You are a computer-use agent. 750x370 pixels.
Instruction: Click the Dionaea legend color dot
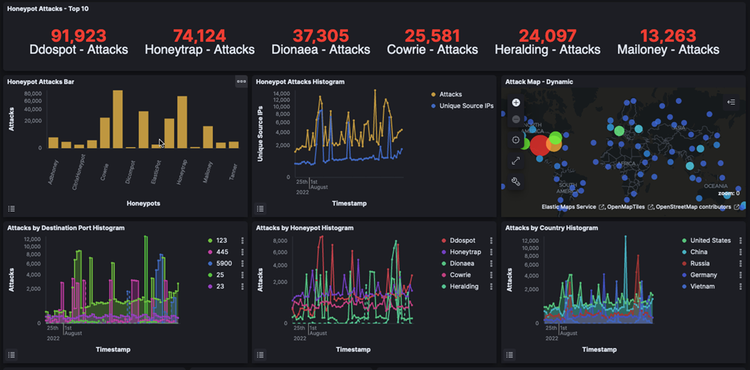(443, 263)
